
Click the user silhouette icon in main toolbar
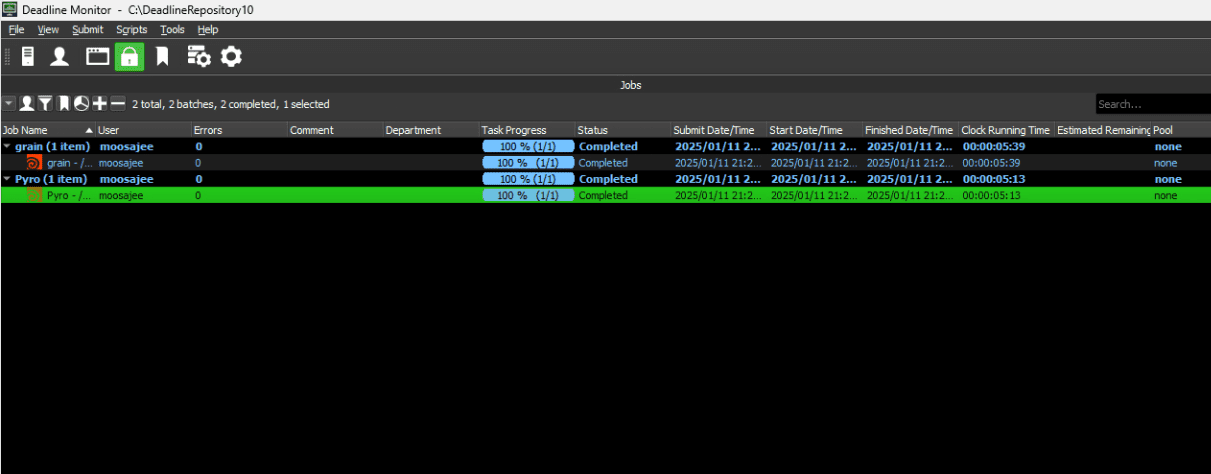(60, 57)
